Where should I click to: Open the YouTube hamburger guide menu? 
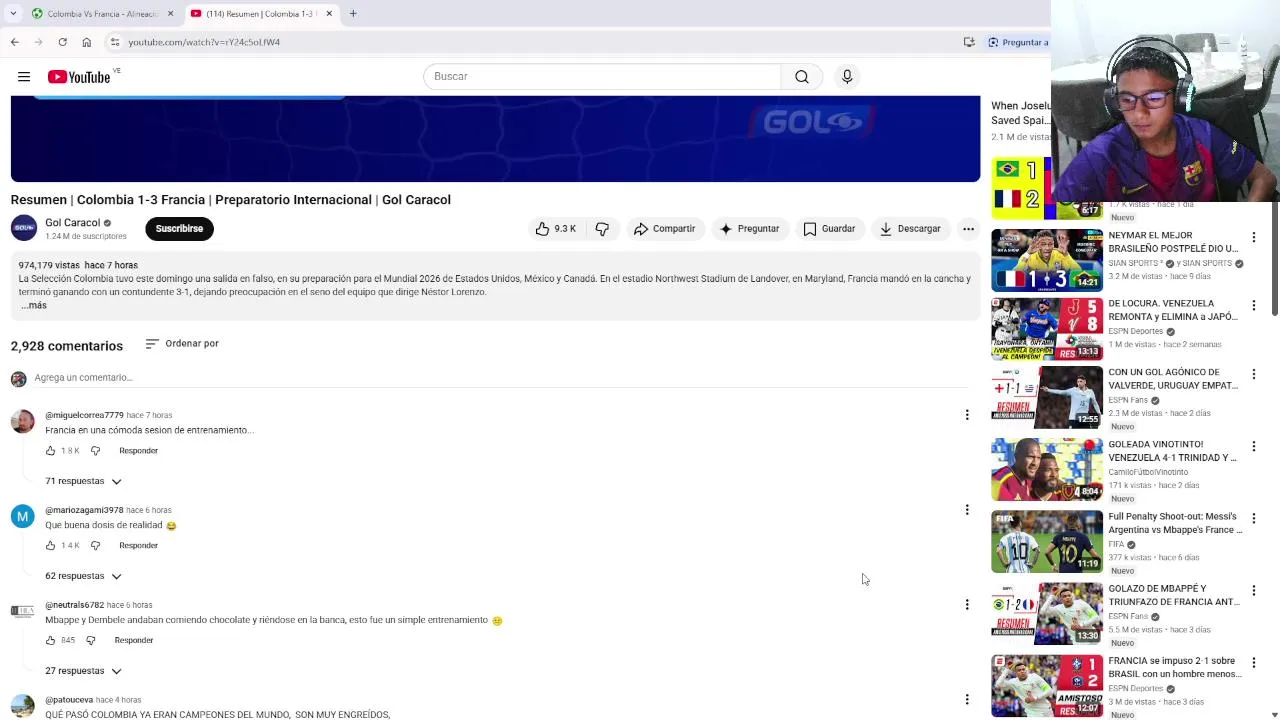[24, 77]
